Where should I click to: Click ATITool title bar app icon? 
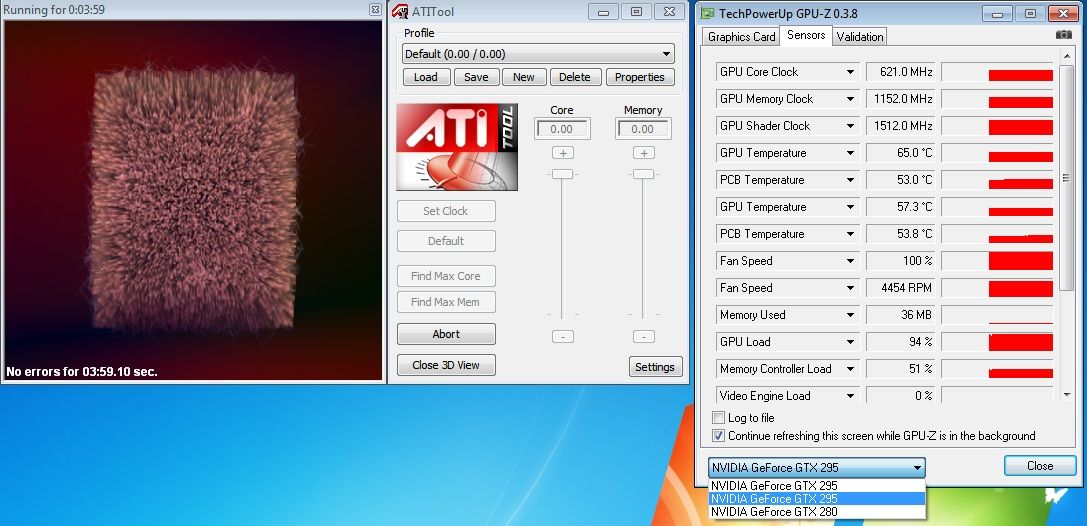pyautogui.click(x=400, y=12)
